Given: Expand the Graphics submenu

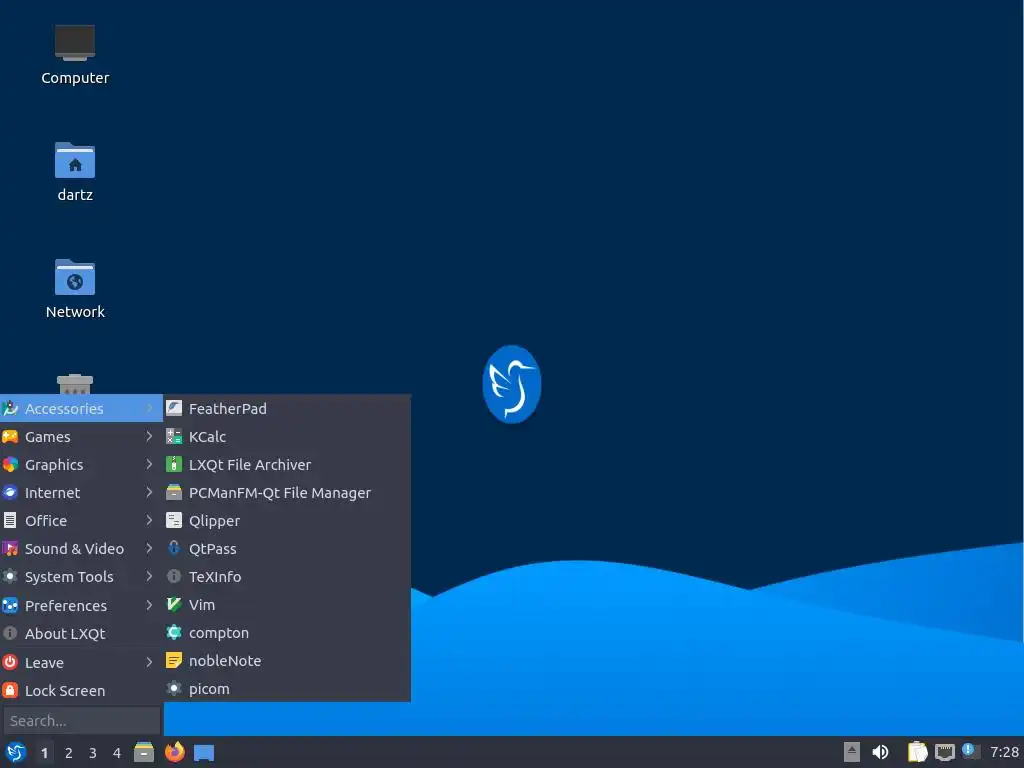Looking at the screenshot, I should tap(81, 465).
